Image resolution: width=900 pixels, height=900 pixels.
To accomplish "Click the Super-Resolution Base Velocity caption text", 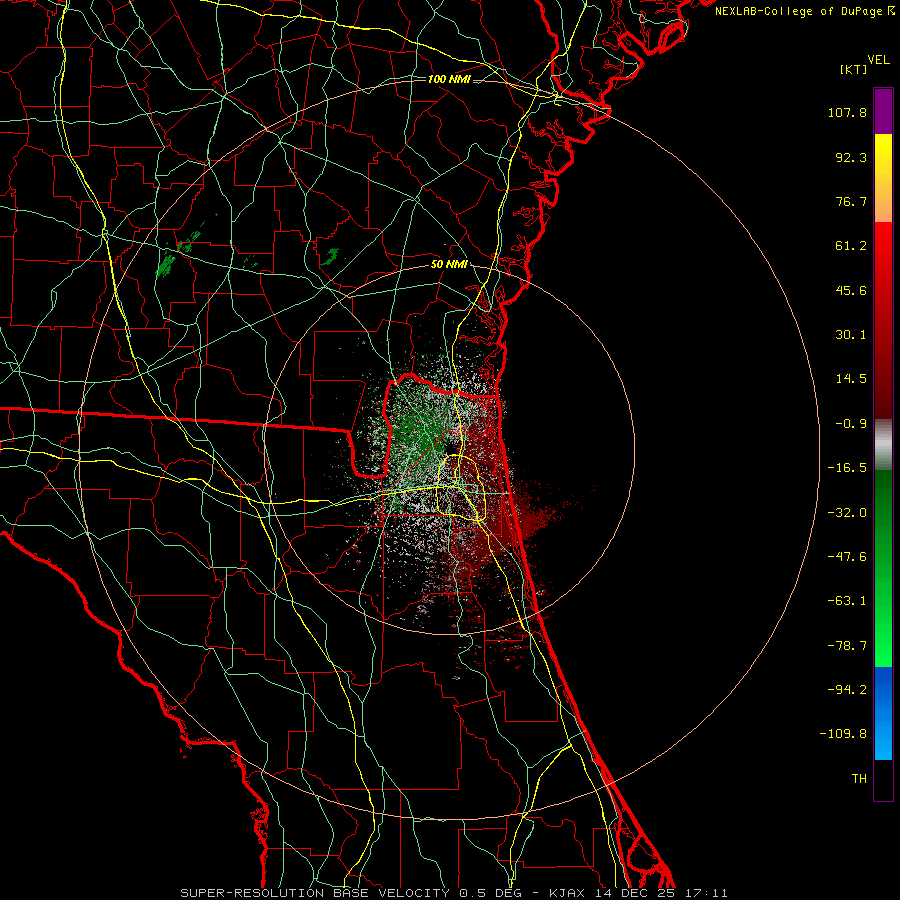I will tap(453, 893).
